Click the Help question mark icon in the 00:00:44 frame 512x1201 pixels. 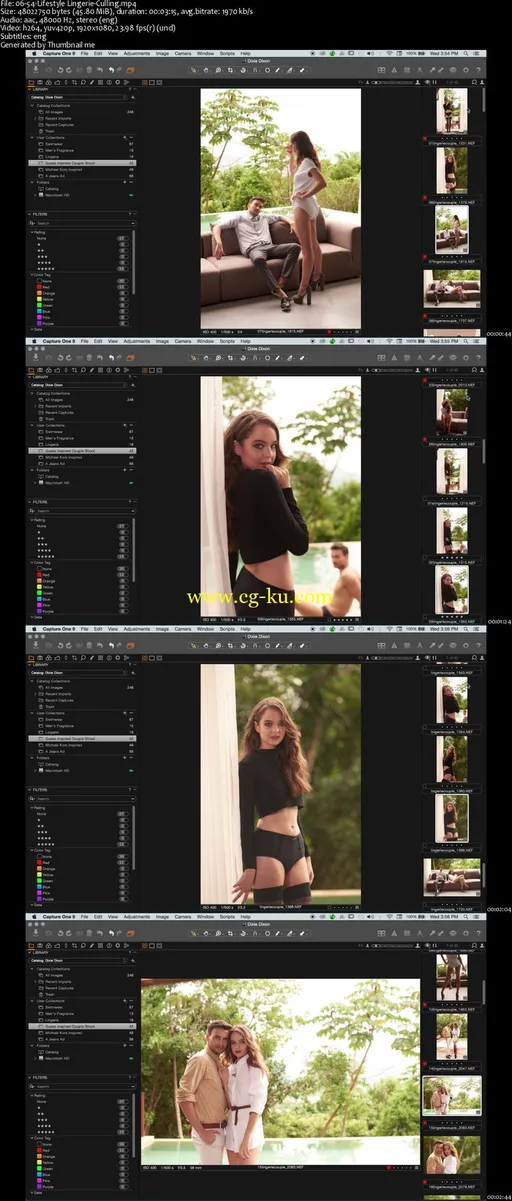click(478, 70)
